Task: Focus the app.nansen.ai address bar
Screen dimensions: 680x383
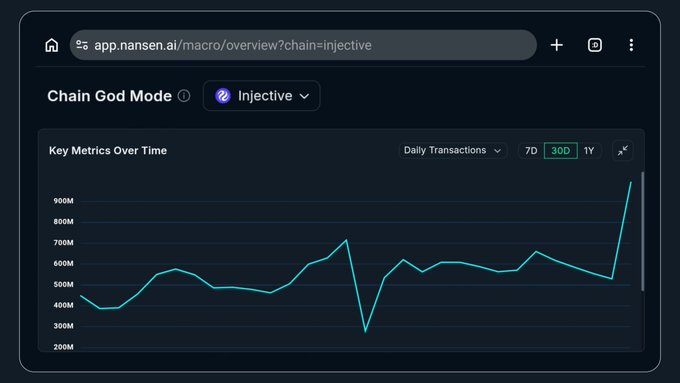Action: 303,45
